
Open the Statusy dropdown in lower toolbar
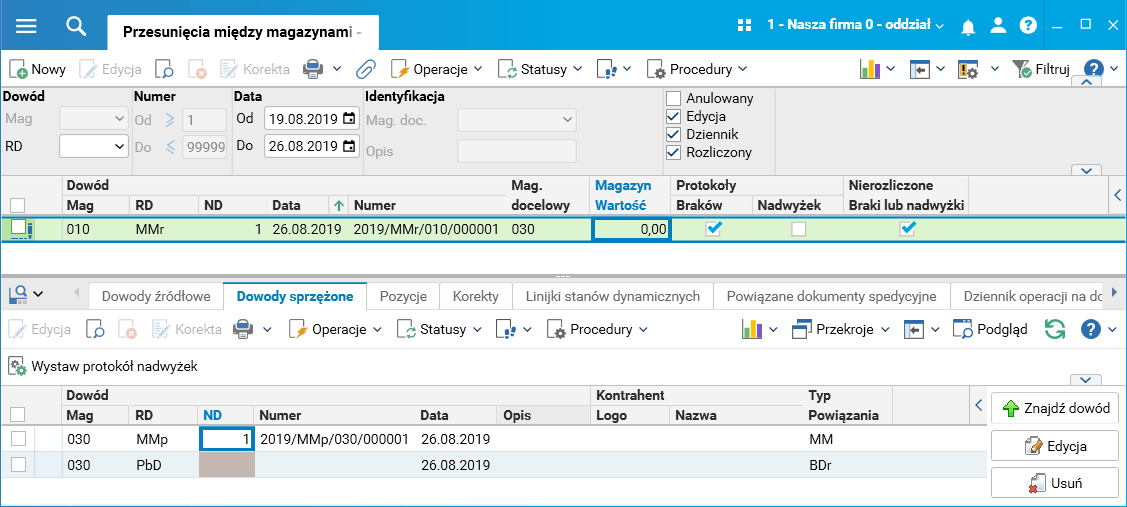[439, 329]
